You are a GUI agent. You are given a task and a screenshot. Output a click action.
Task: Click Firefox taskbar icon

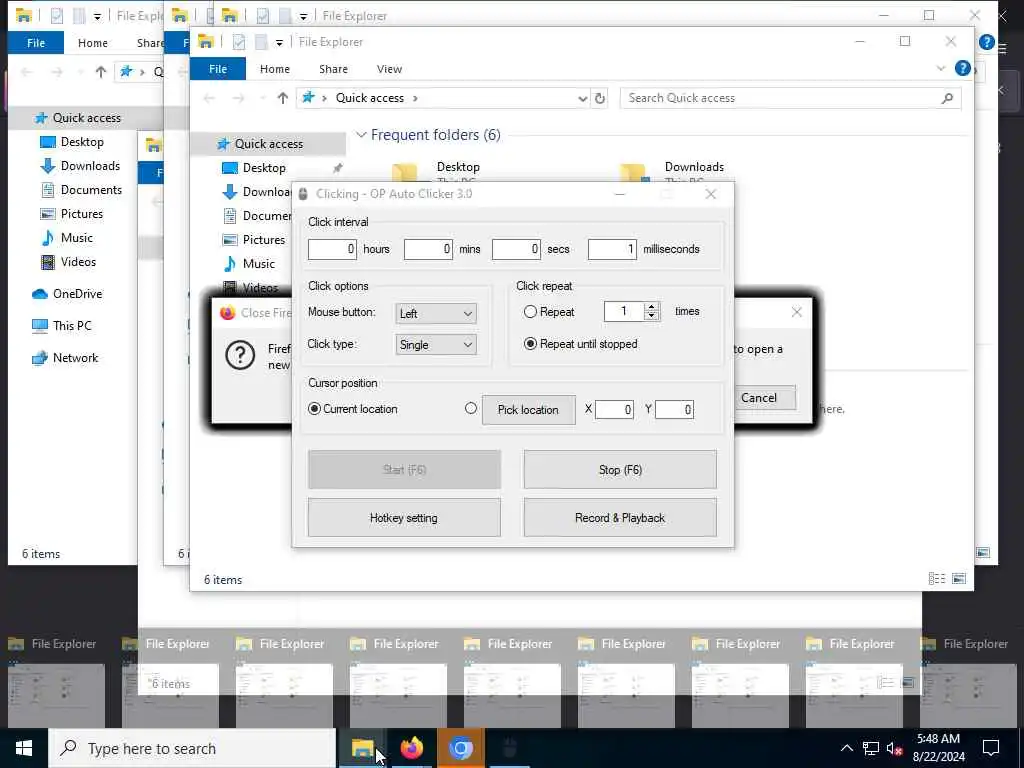[411, 748]
